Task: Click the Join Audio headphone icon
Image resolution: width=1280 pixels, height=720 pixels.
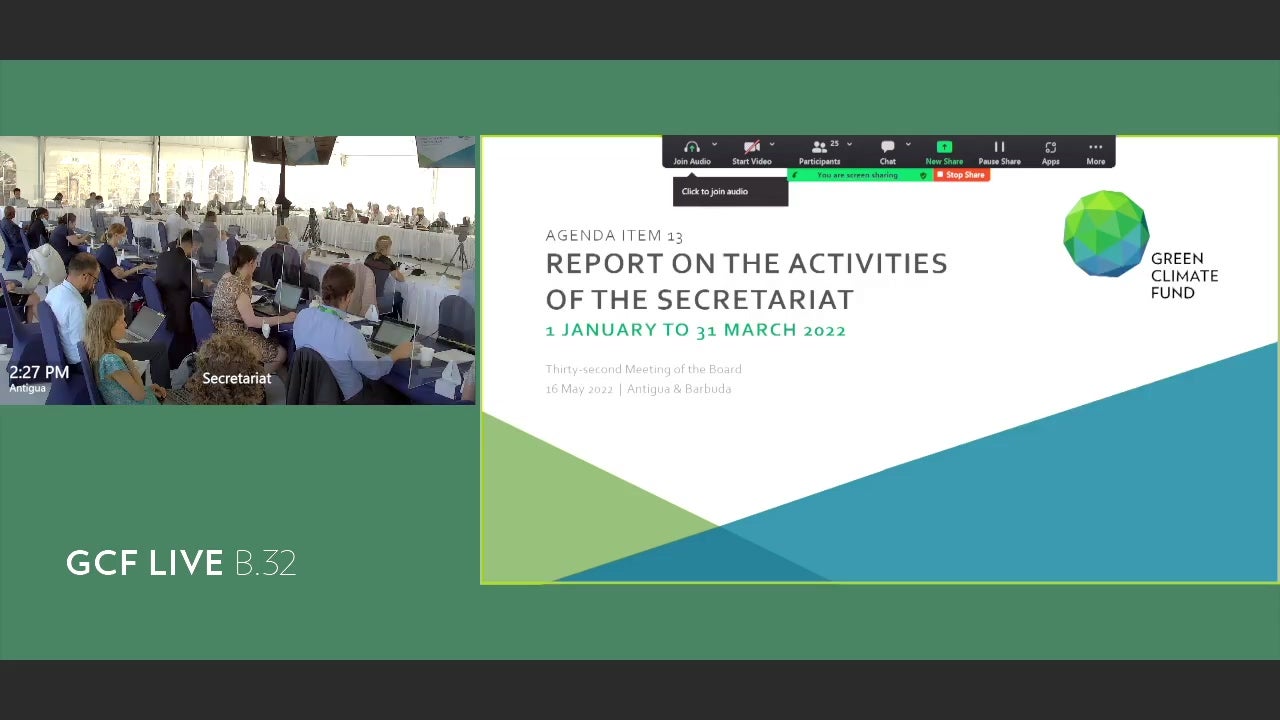Action: 691,147
